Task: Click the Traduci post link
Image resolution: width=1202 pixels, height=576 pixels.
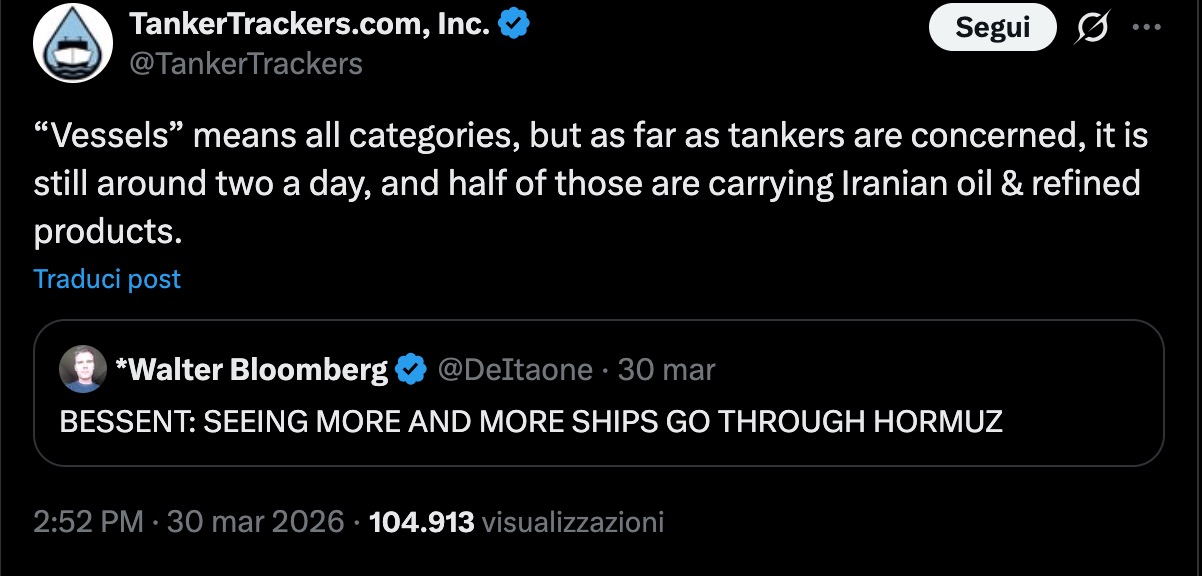Action: 107,278
